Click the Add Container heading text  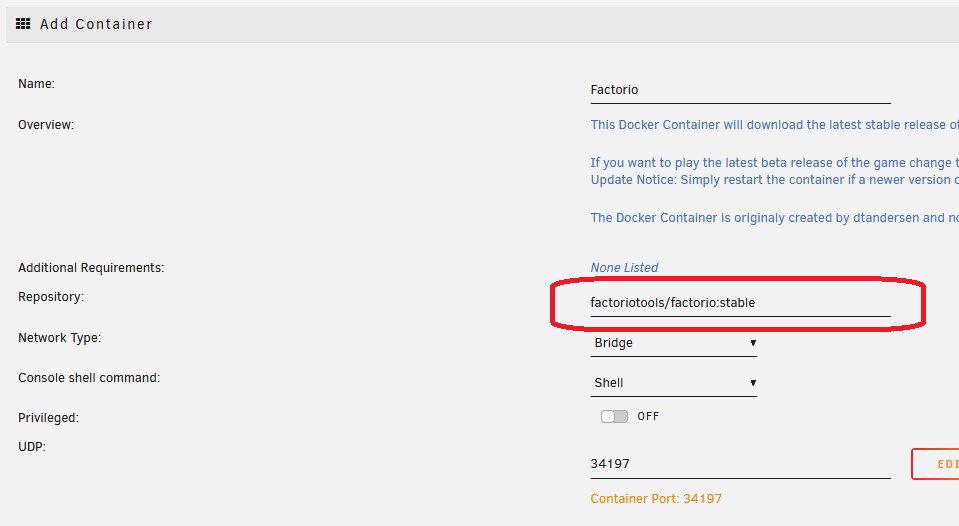click(96, 24)
